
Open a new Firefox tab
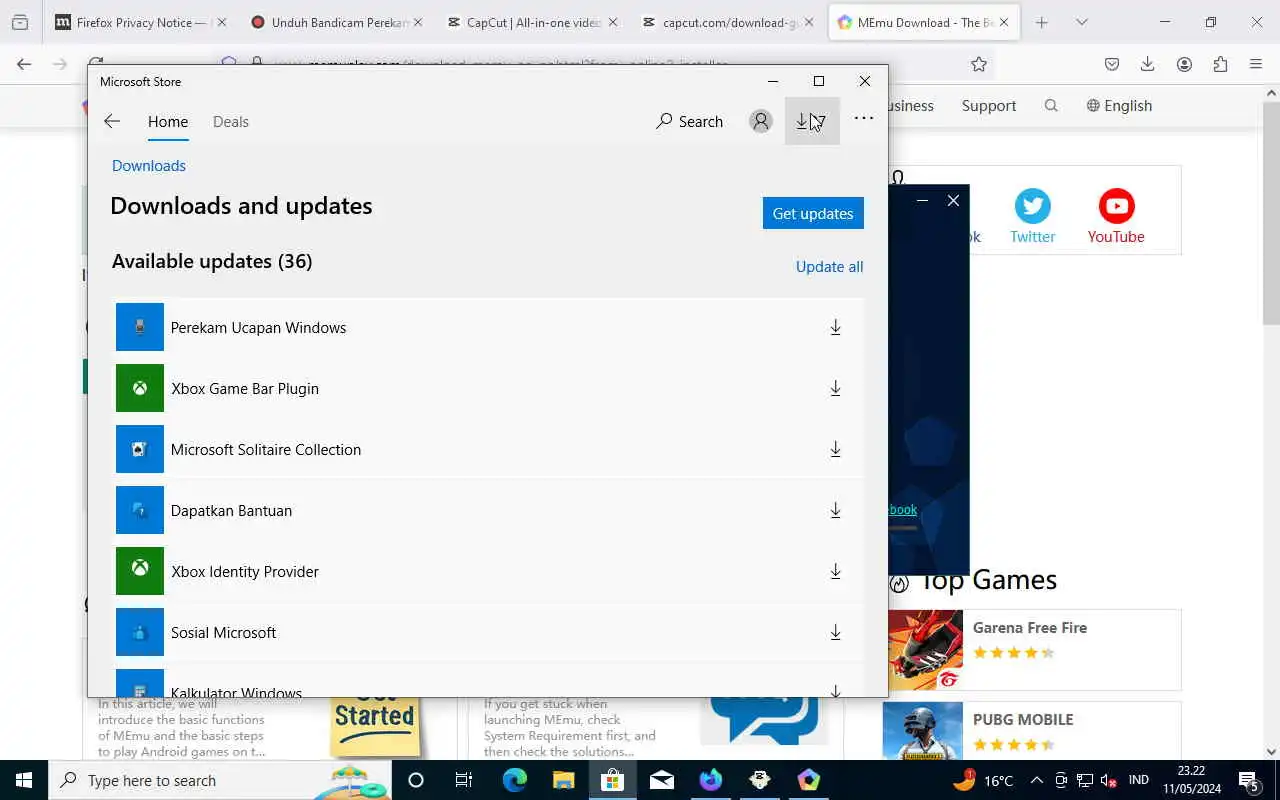point(1041,22)
